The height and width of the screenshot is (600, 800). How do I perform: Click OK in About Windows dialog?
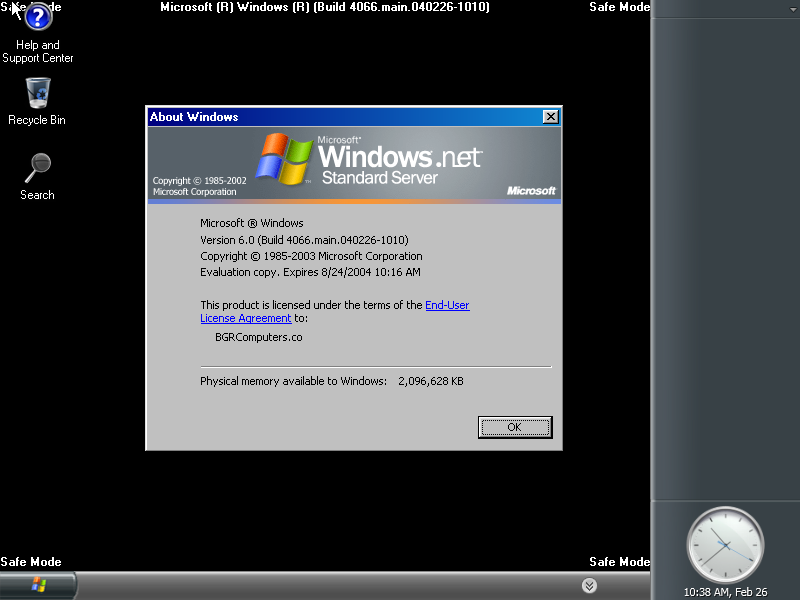pyautogui.click(x=515, y=427)
